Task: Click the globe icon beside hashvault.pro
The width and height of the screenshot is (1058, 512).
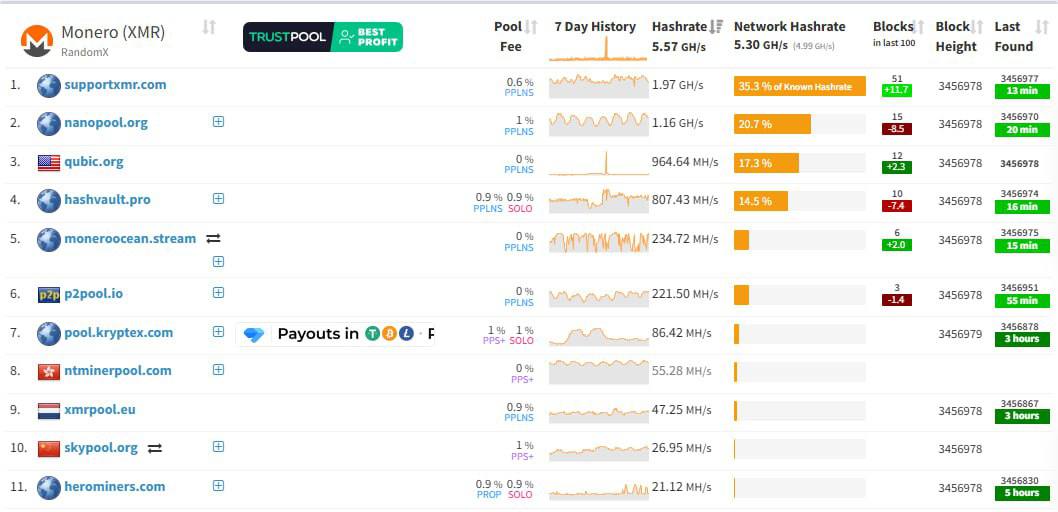Action: click(x=49, y=200)
